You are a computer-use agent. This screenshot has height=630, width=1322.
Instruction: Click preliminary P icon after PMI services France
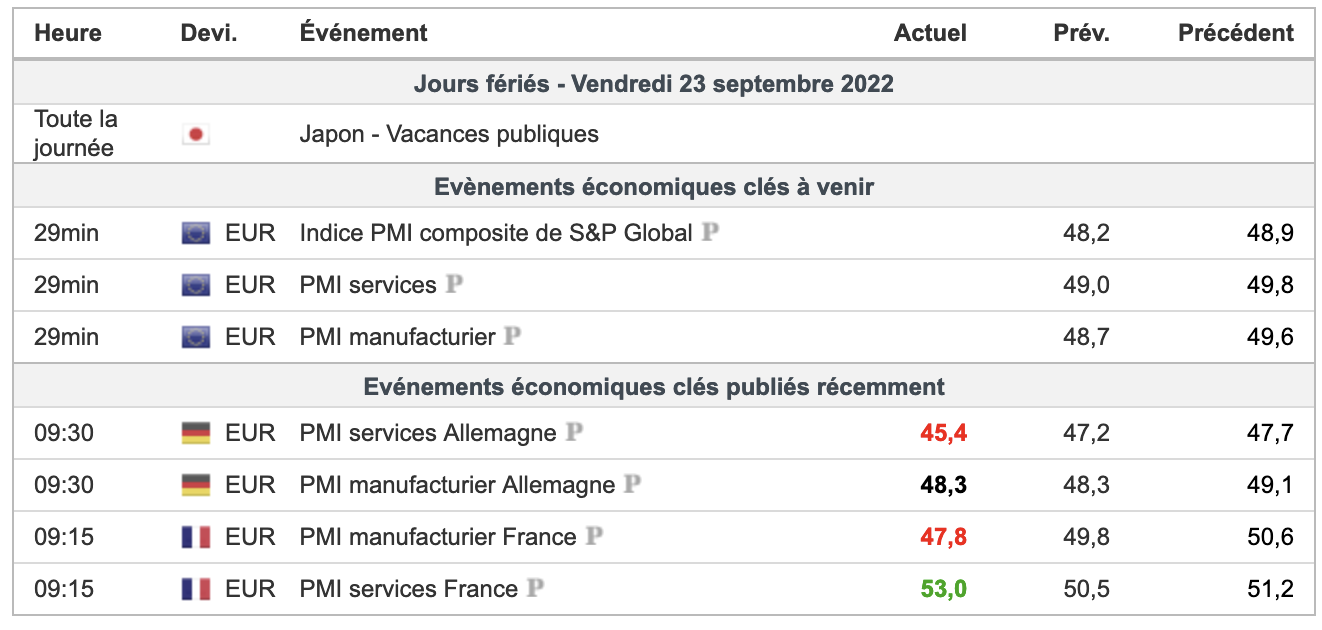coord(535,589)
